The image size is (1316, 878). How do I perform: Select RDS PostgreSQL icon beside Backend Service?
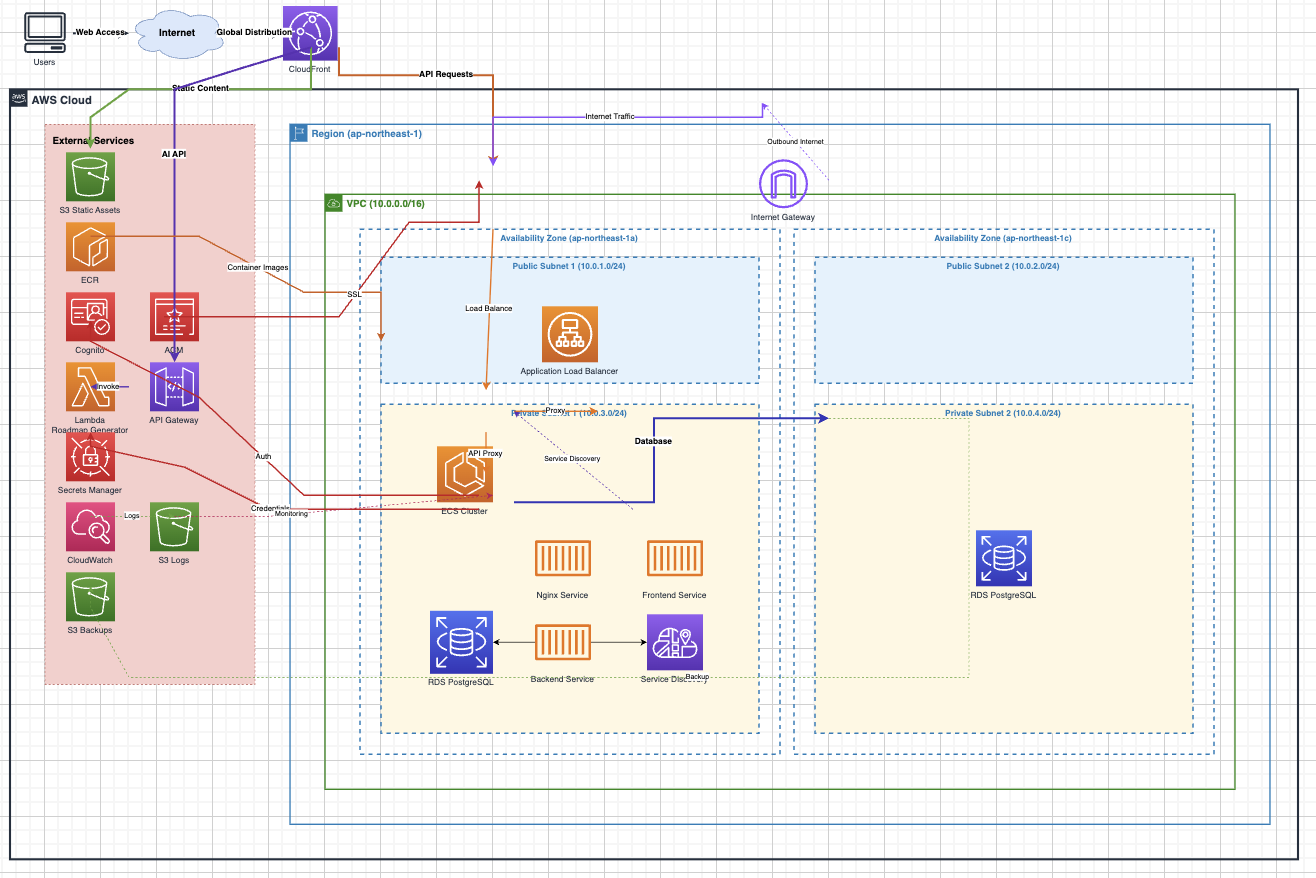460,642
